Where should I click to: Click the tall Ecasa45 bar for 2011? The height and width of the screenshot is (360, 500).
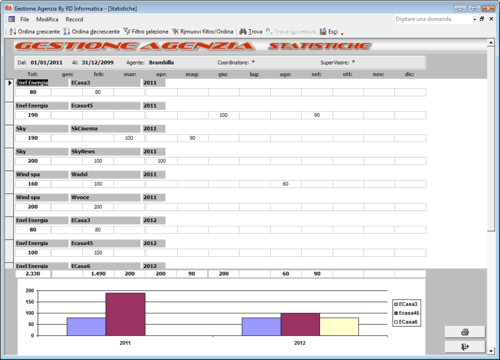[125, 314]
